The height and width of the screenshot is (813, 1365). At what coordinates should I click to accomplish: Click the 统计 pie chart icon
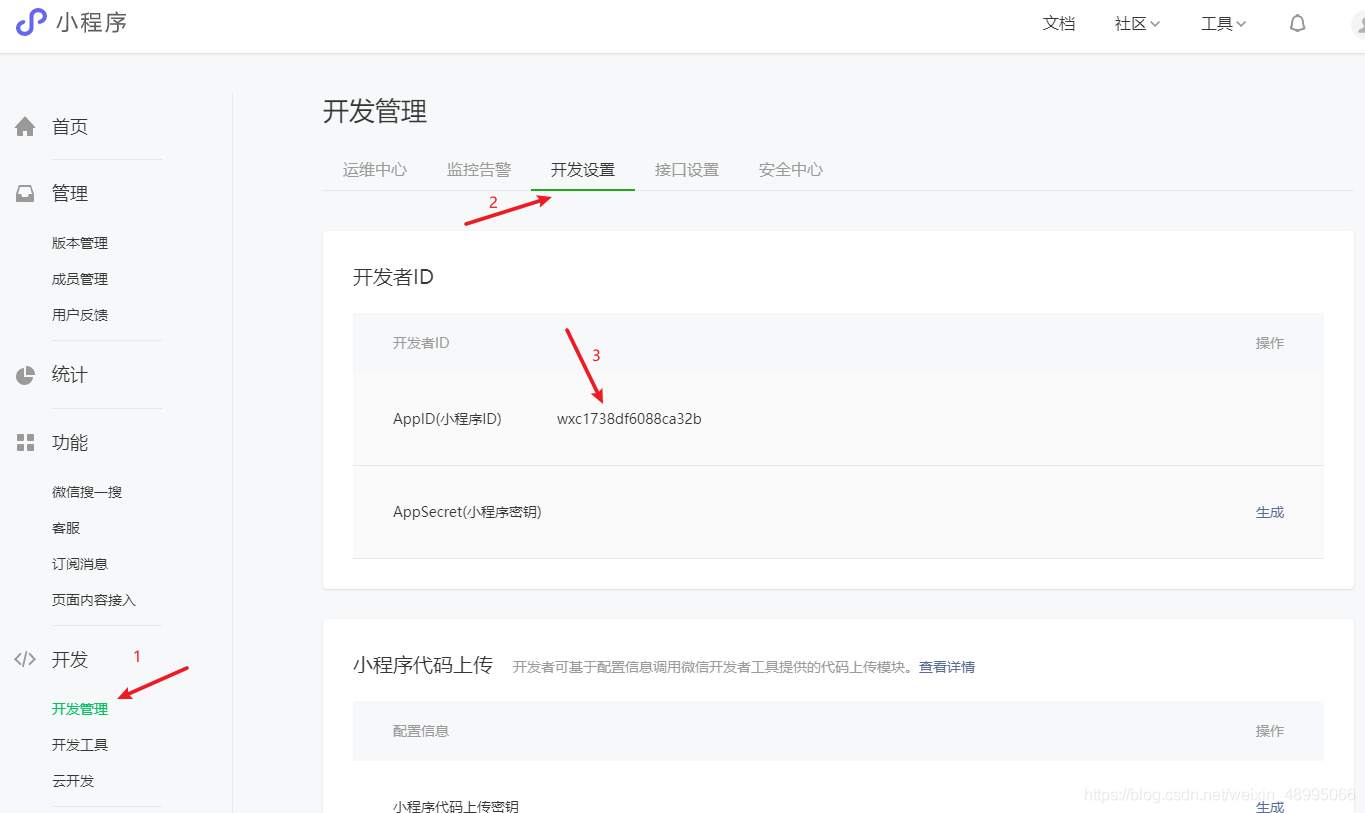[25, 375]
